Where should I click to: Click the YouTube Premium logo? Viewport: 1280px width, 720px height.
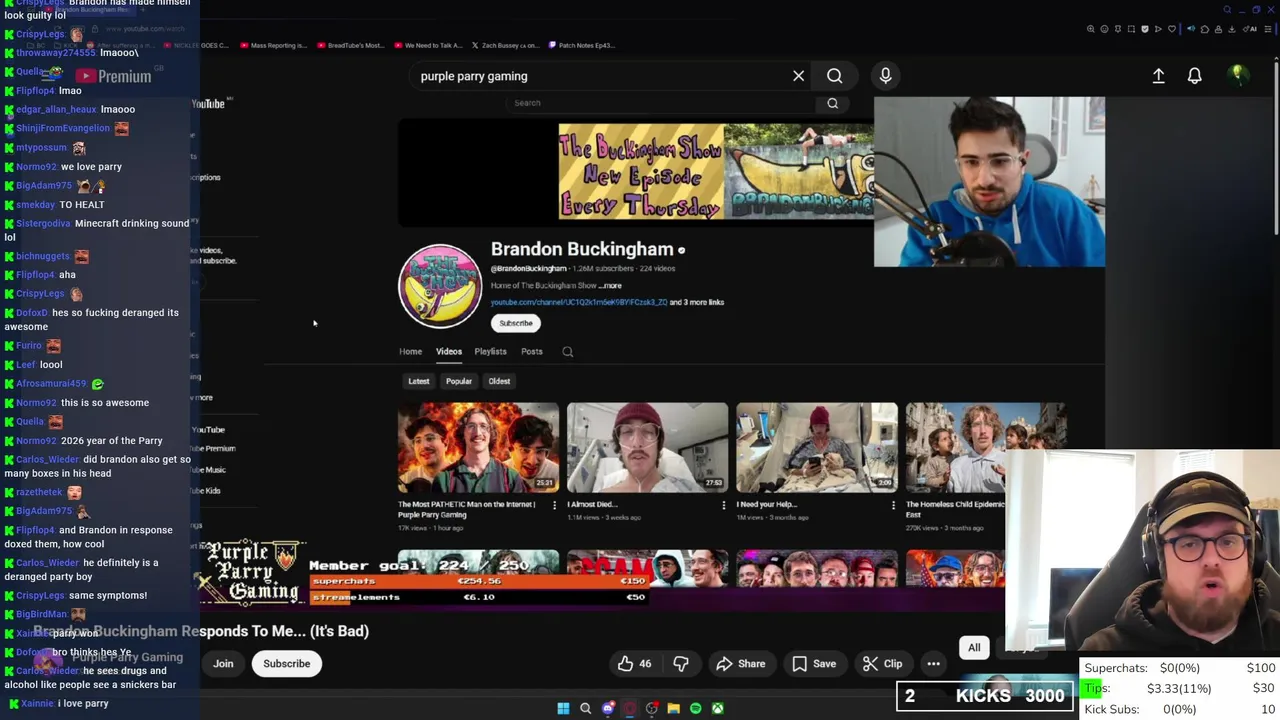pos(113,76)
